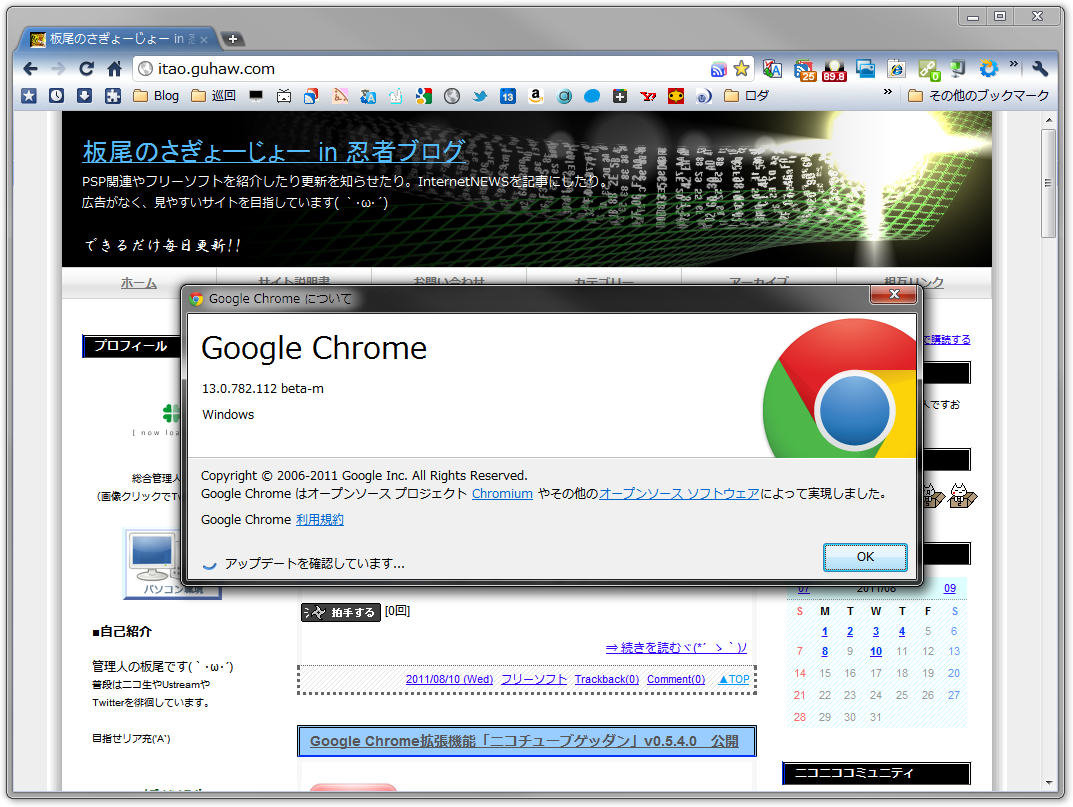Expand the 巡回 bookmarks folder

[214, 96]
